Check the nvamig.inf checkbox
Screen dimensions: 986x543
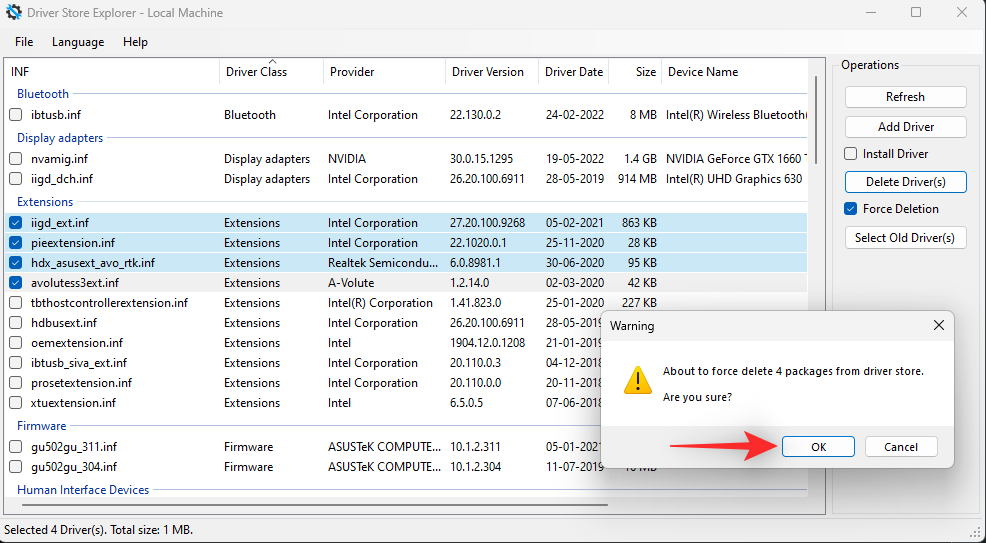[x=16, y=159]
